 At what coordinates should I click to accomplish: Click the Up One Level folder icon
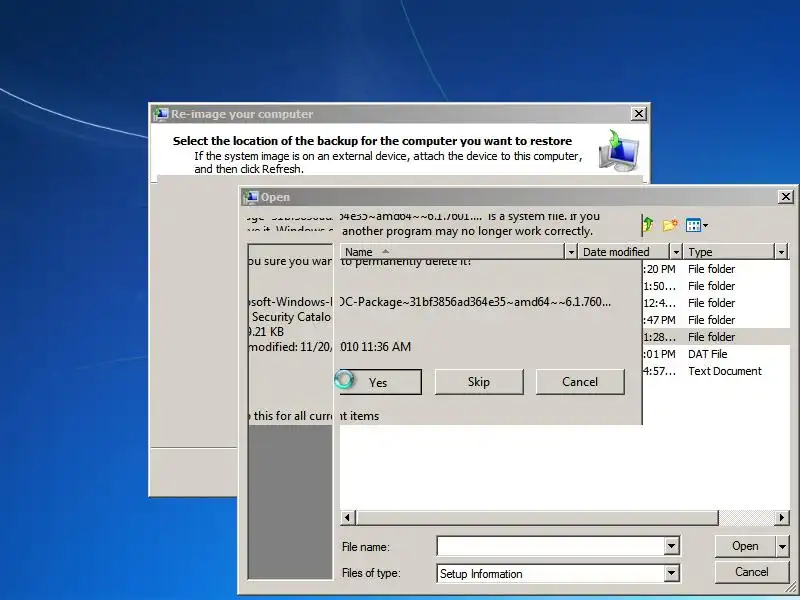point(648,224)
